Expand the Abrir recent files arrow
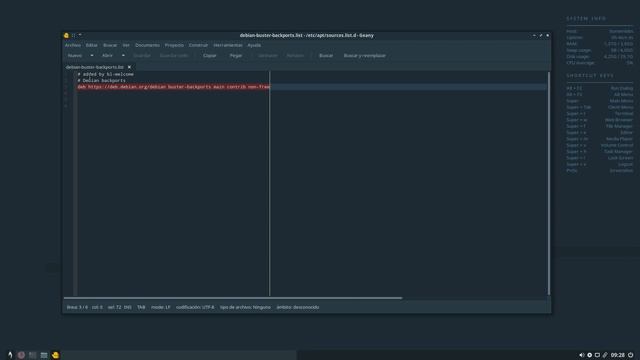The image size is (640, 360). tap(123, 56)
